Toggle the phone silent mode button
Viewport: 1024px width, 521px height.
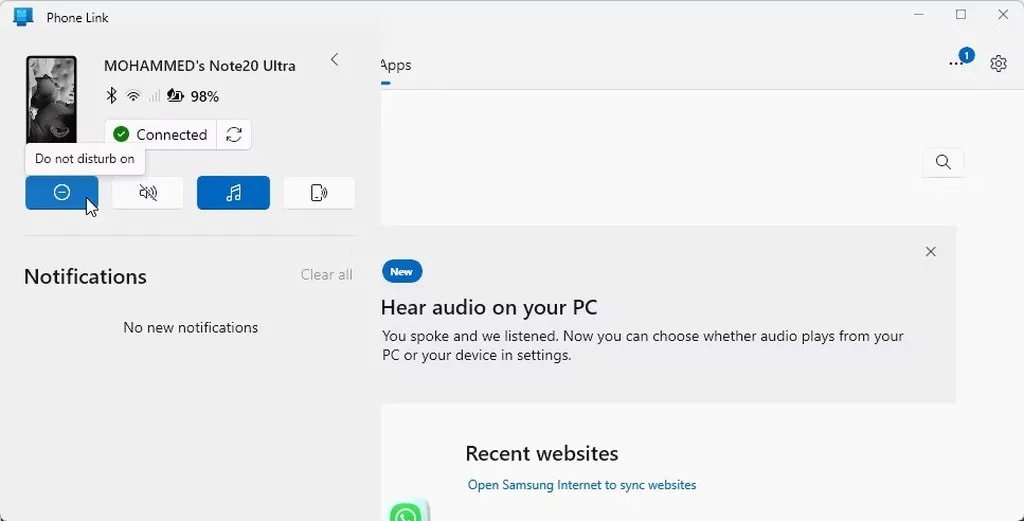[x=147, y=193]
